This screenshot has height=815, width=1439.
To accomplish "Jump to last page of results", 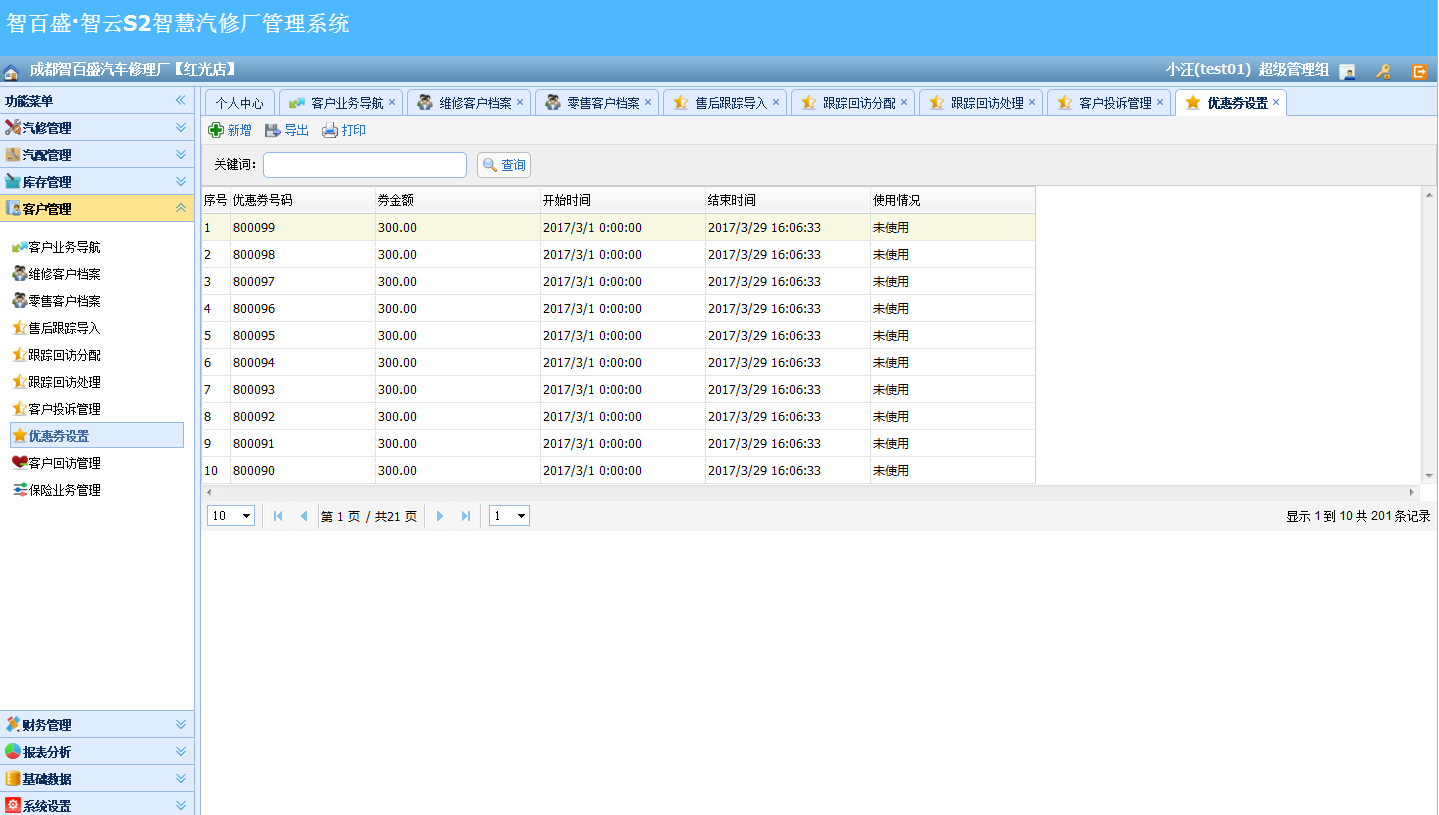I will point(466,516).
